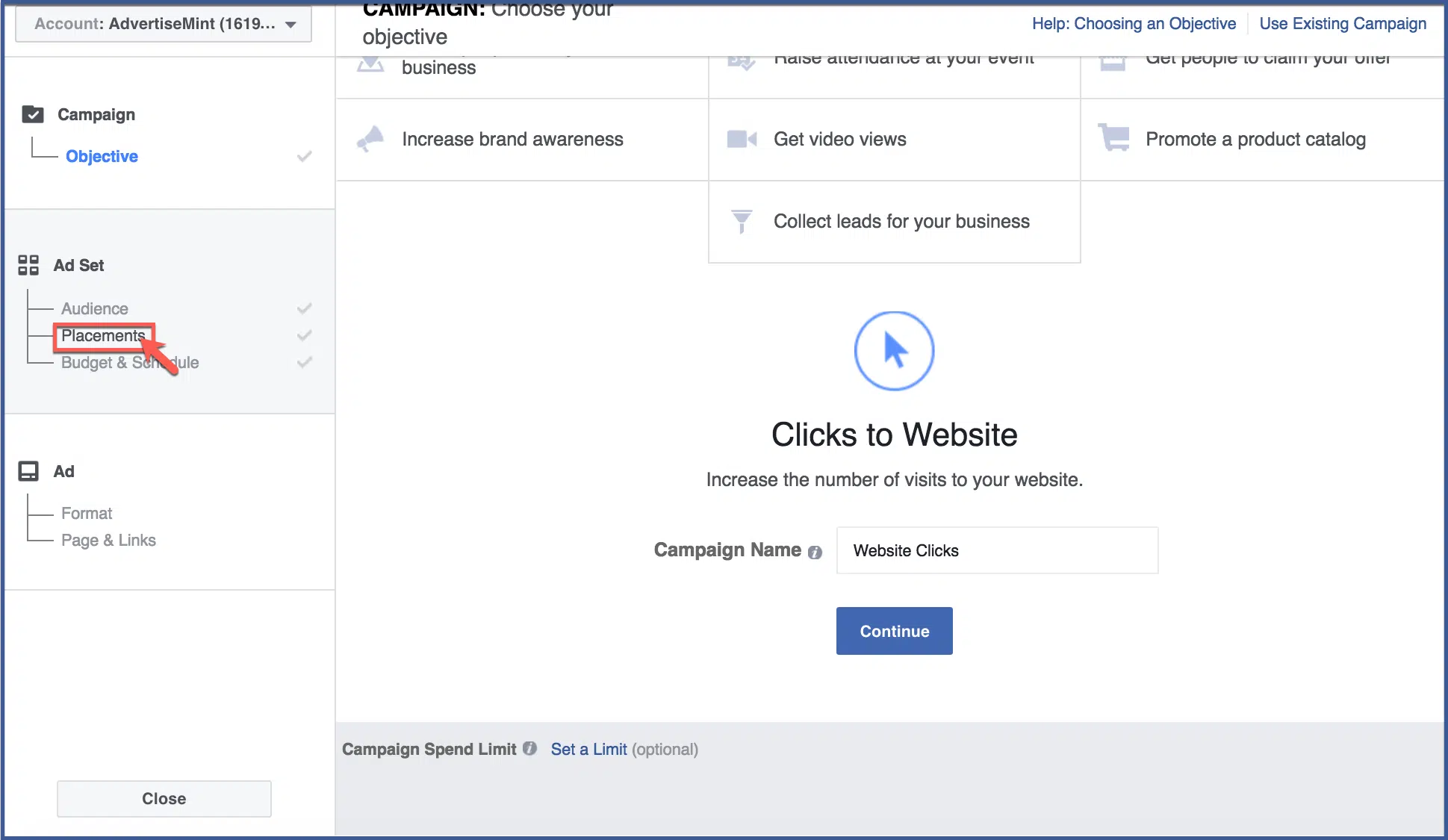Click the funnel icon for Collect leads
The height and width of the screenshot is (840, 1448).
(x=742, y=221)
